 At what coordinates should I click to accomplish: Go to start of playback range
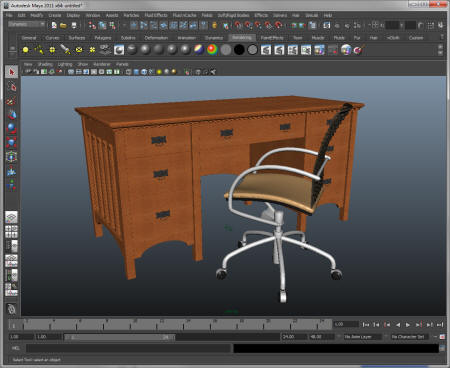[366, 324]
